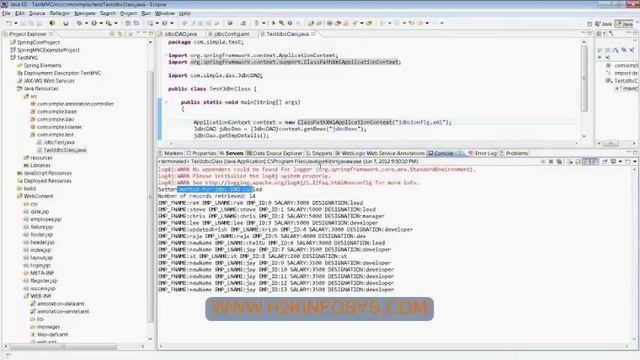Close the TestJdbcClass.java editor tab

pos(313,34)
